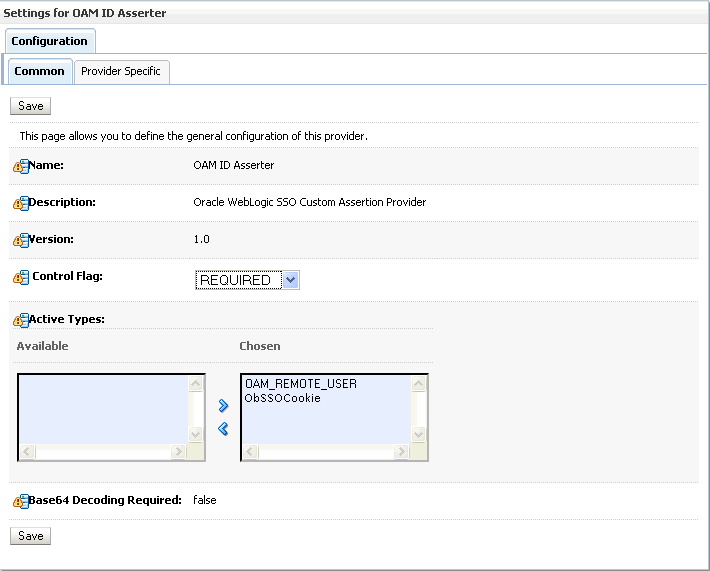Click the Chosen list vertical scrollbar
The width and height of the screenshot is (710, 571).
[x=419, y=410]
